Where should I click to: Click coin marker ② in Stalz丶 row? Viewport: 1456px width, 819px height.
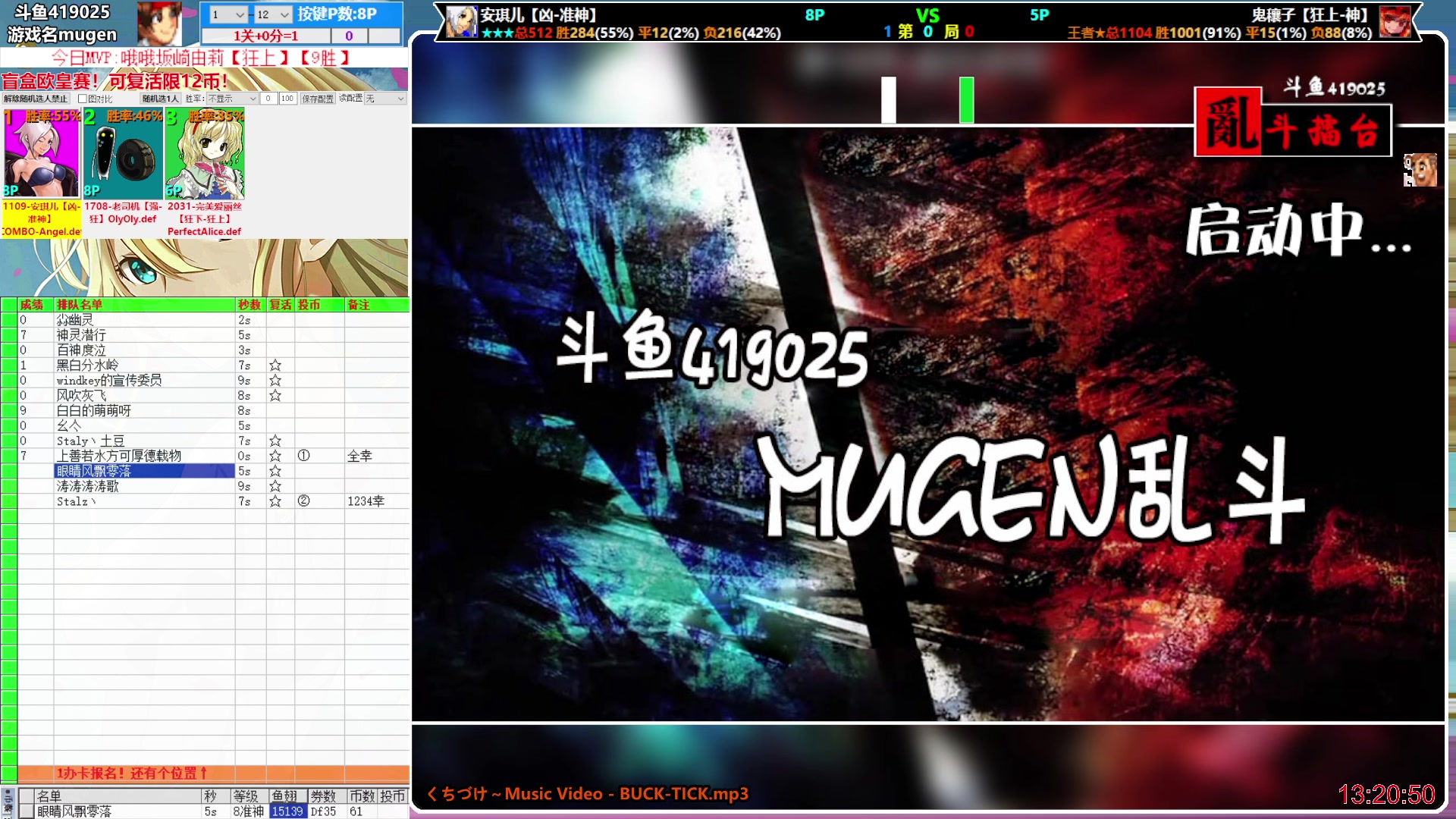click(x=303, y=501)
